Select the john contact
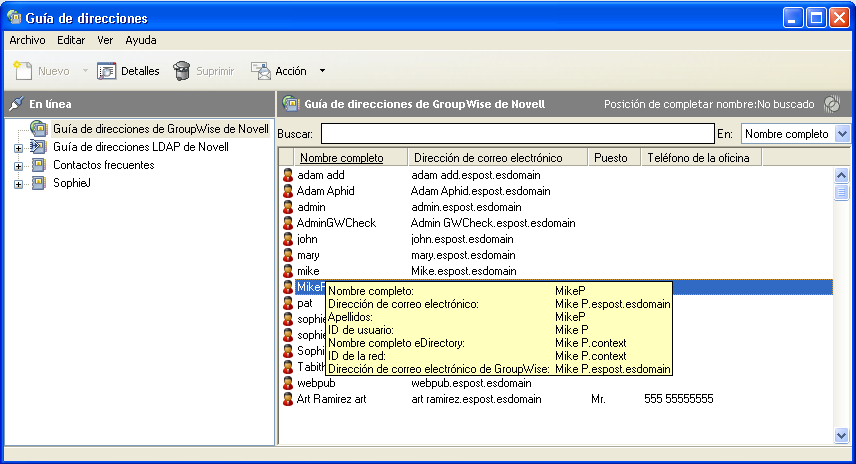This screenshot has width=856, height=464. pyautogui.click(x=307, y=239)
